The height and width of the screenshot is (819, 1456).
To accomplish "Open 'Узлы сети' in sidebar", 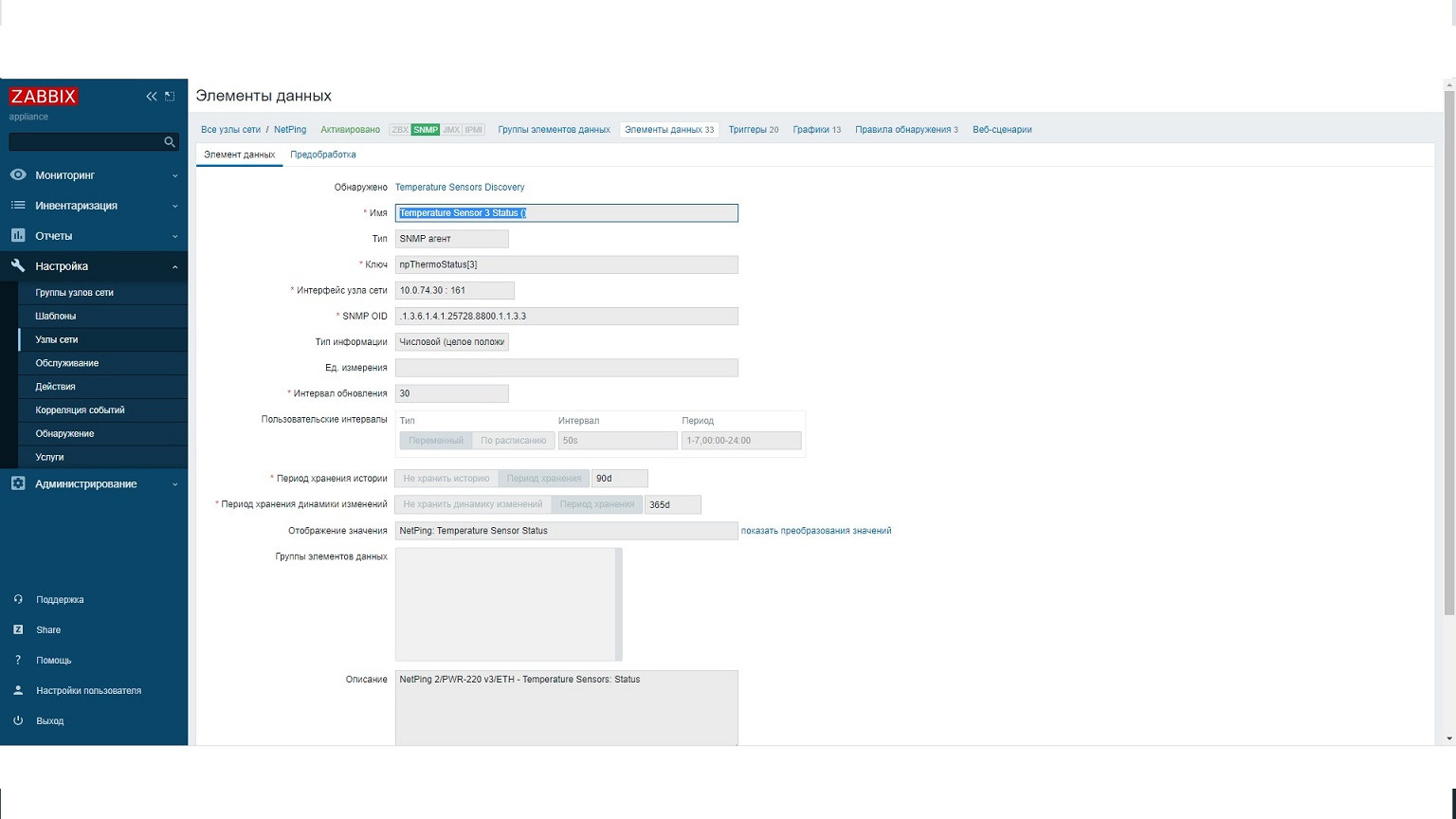I will tap(102, 339).
